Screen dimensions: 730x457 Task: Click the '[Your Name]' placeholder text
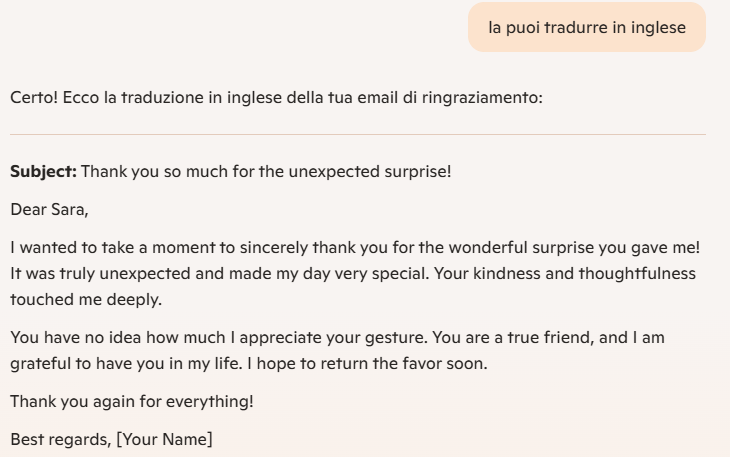pyautogui.click(x=164, y=440)
